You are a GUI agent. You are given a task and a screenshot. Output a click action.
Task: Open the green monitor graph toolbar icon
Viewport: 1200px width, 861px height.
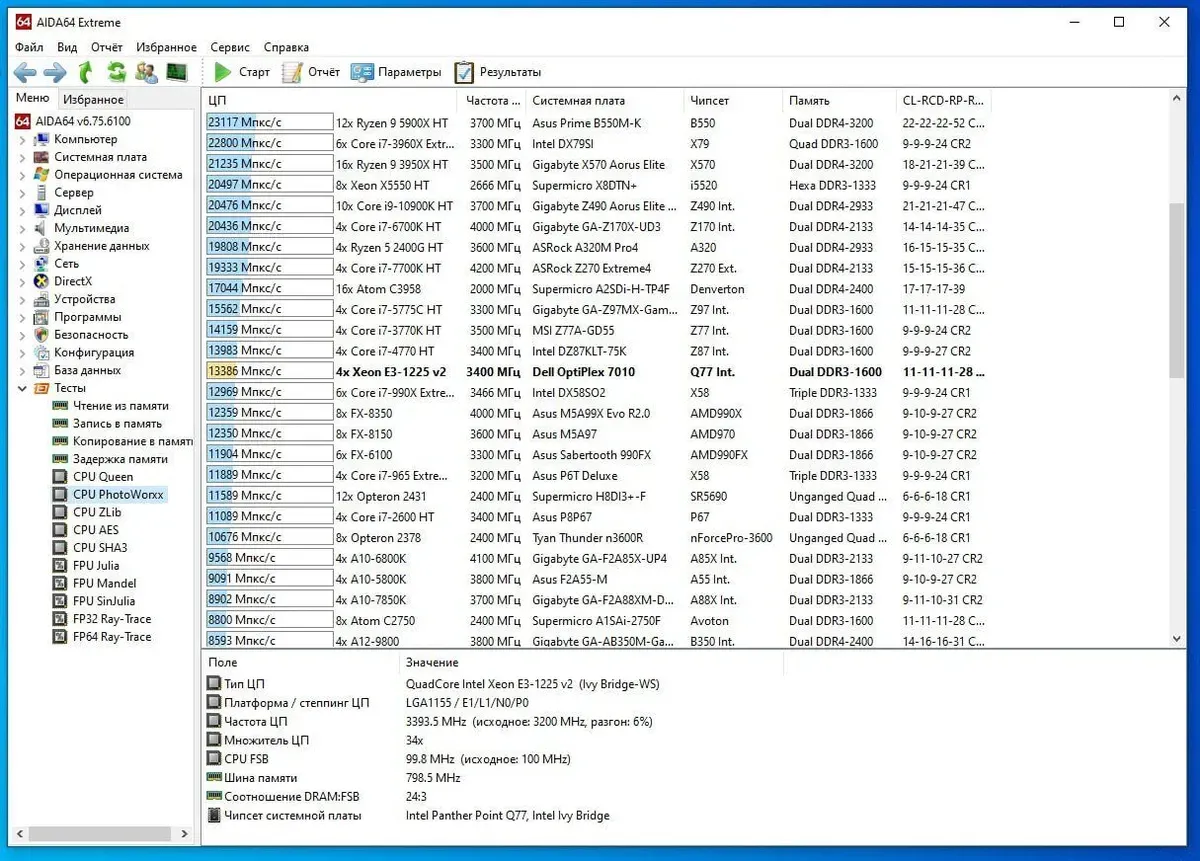click(x=176, y=72)
